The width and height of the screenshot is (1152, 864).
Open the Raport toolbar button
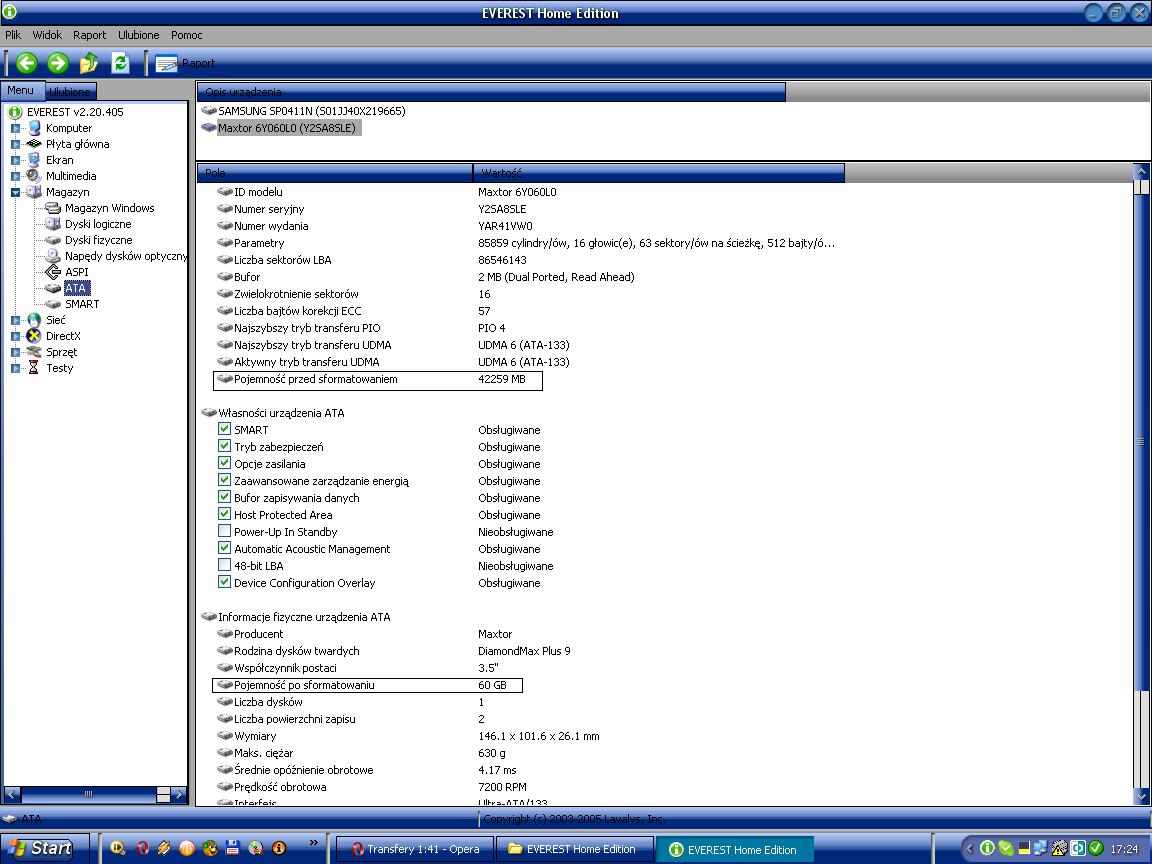tap(185, 63)
